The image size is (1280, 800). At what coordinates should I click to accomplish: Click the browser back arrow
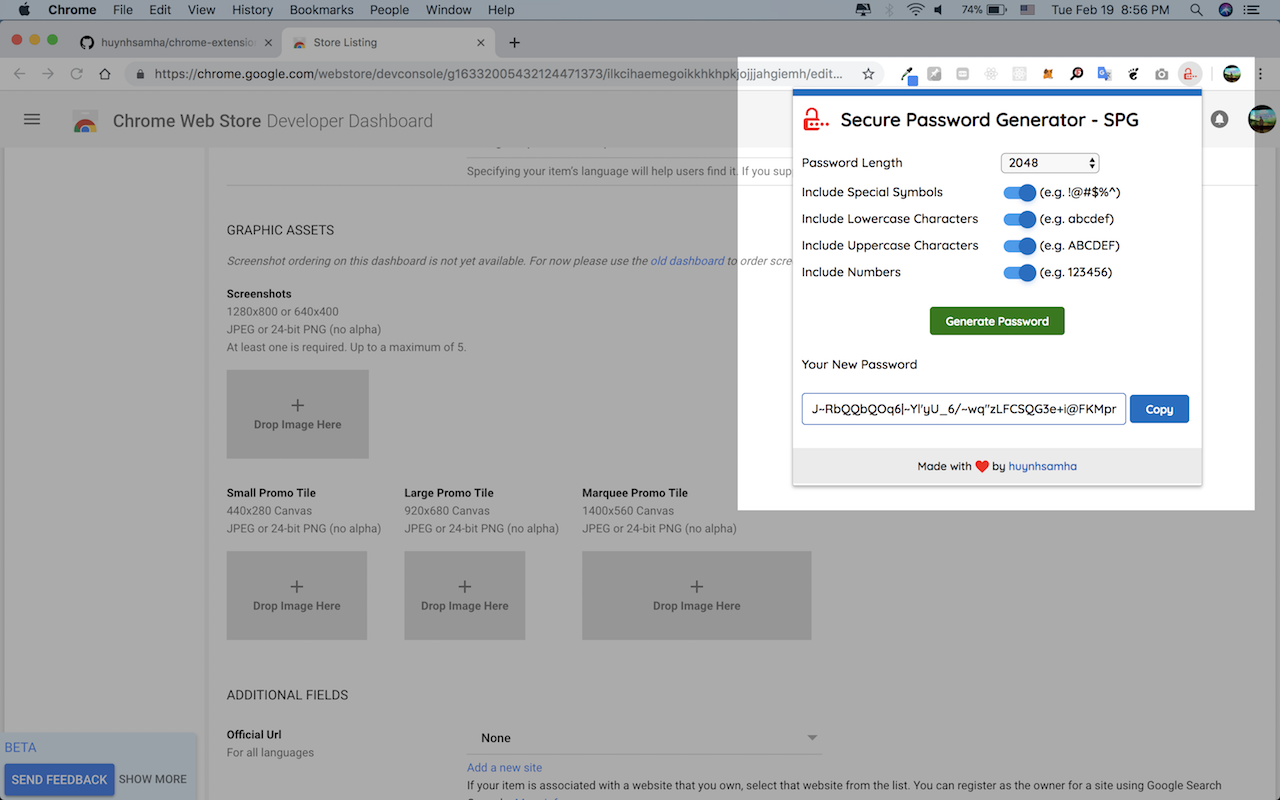point(20,74)
